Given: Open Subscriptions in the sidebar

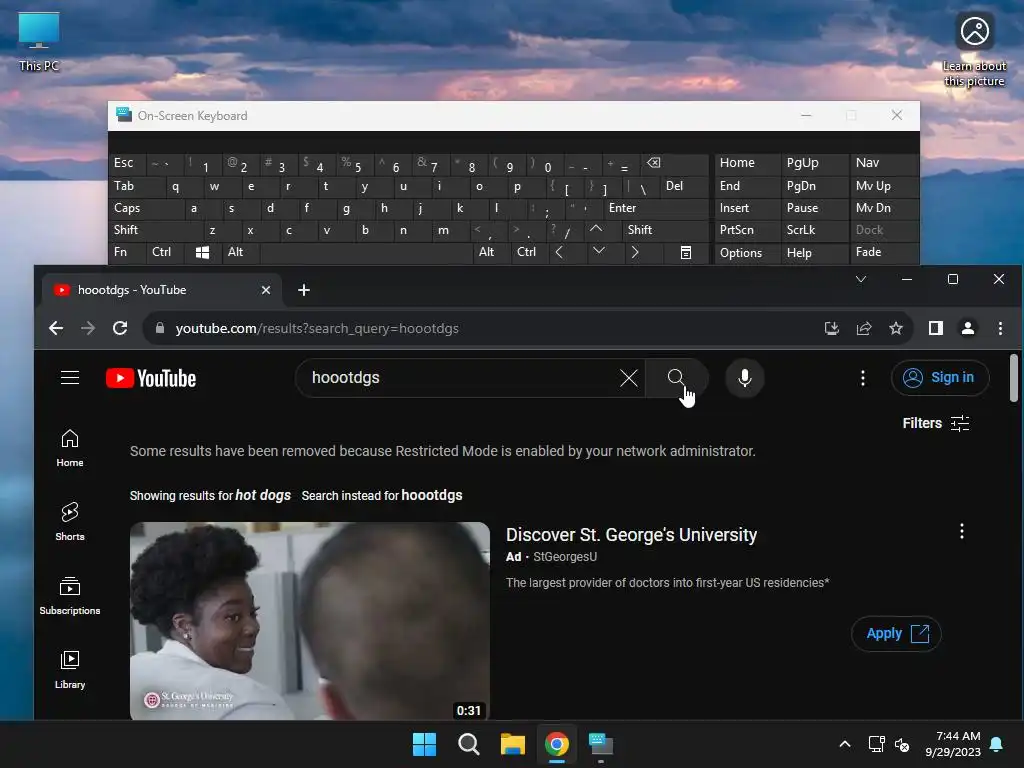Looking at the screenshot, I should pos(70,596).
